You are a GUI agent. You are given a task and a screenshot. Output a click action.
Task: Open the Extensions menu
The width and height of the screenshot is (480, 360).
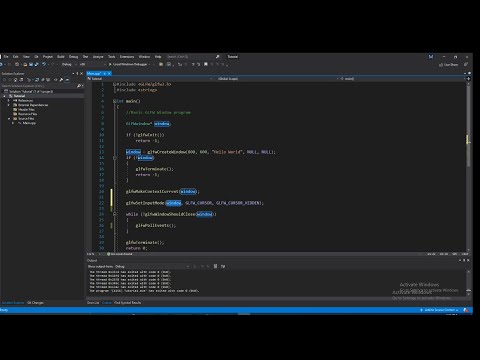pyautogui.click(x=127, y=57)
